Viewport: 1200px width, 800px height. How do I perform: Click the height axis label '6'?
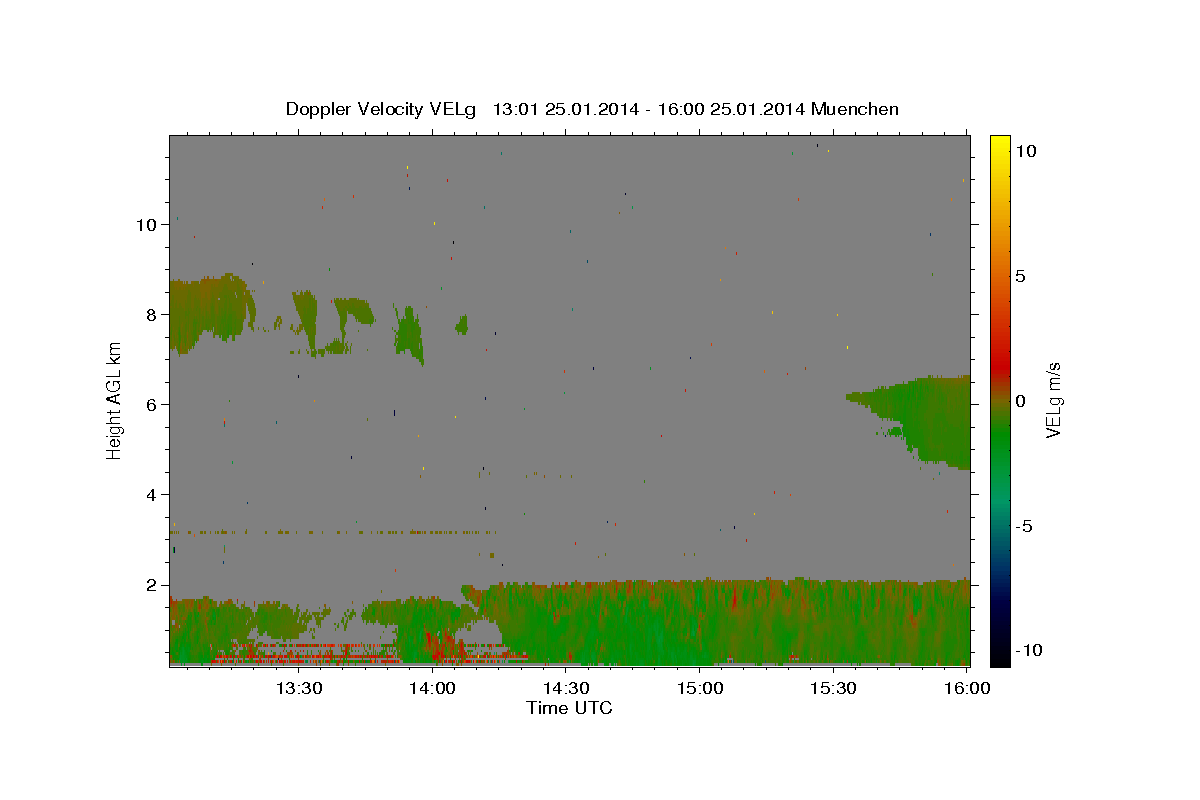(152, 405)
